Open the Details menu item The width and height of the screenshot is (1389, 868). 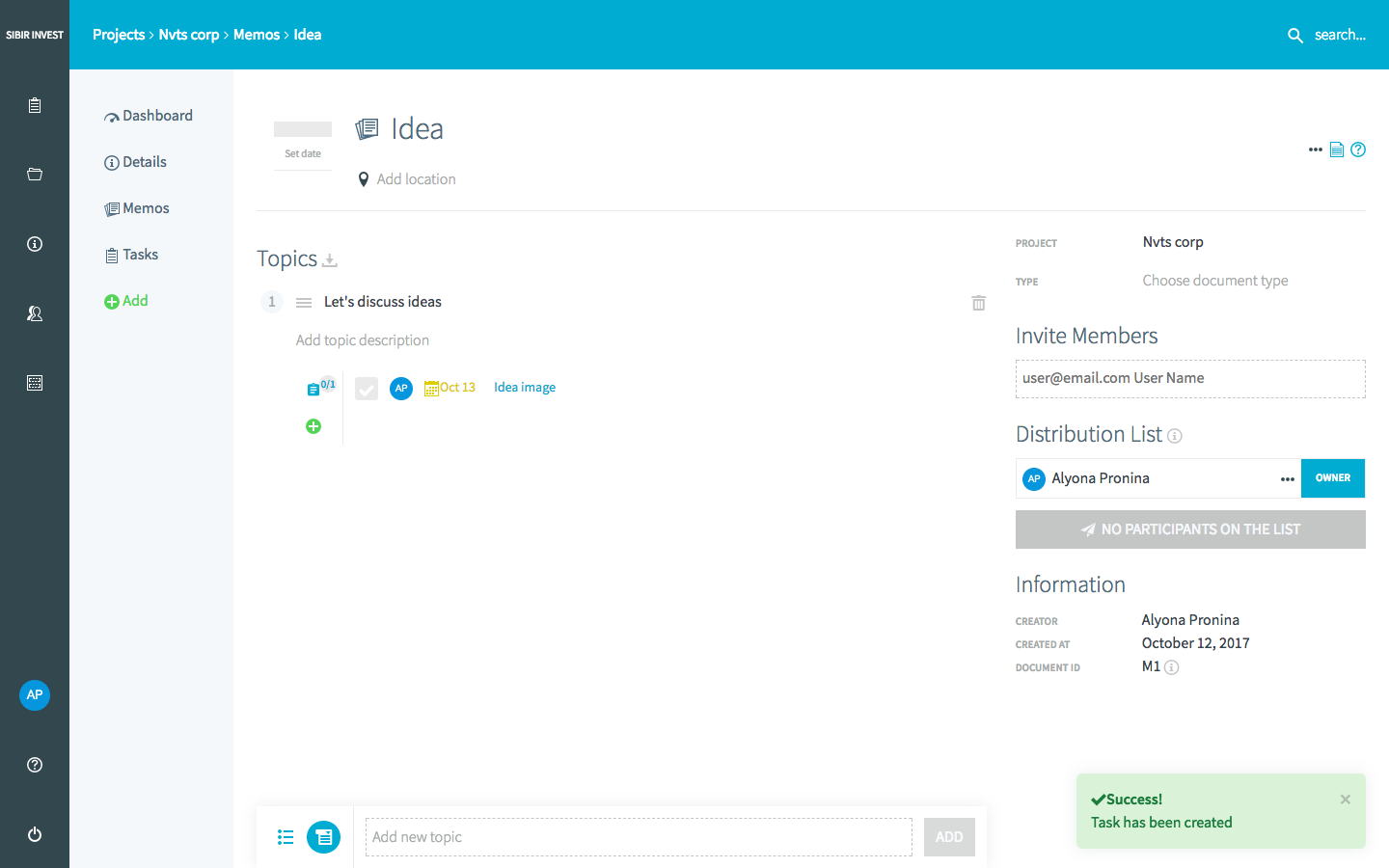pyautogui.click(x=136, y=162)
